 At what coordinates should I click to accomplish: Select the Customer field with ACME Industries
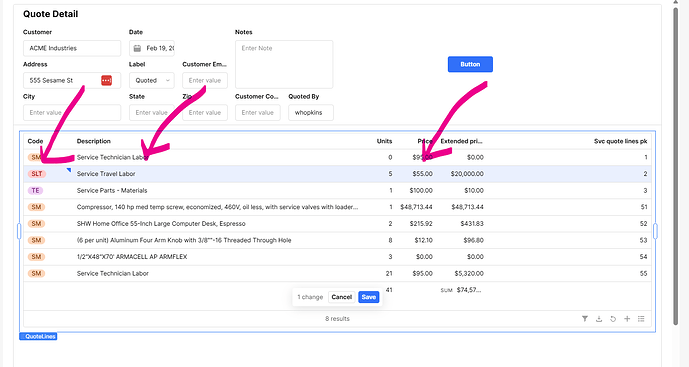[x=72, y=48]
